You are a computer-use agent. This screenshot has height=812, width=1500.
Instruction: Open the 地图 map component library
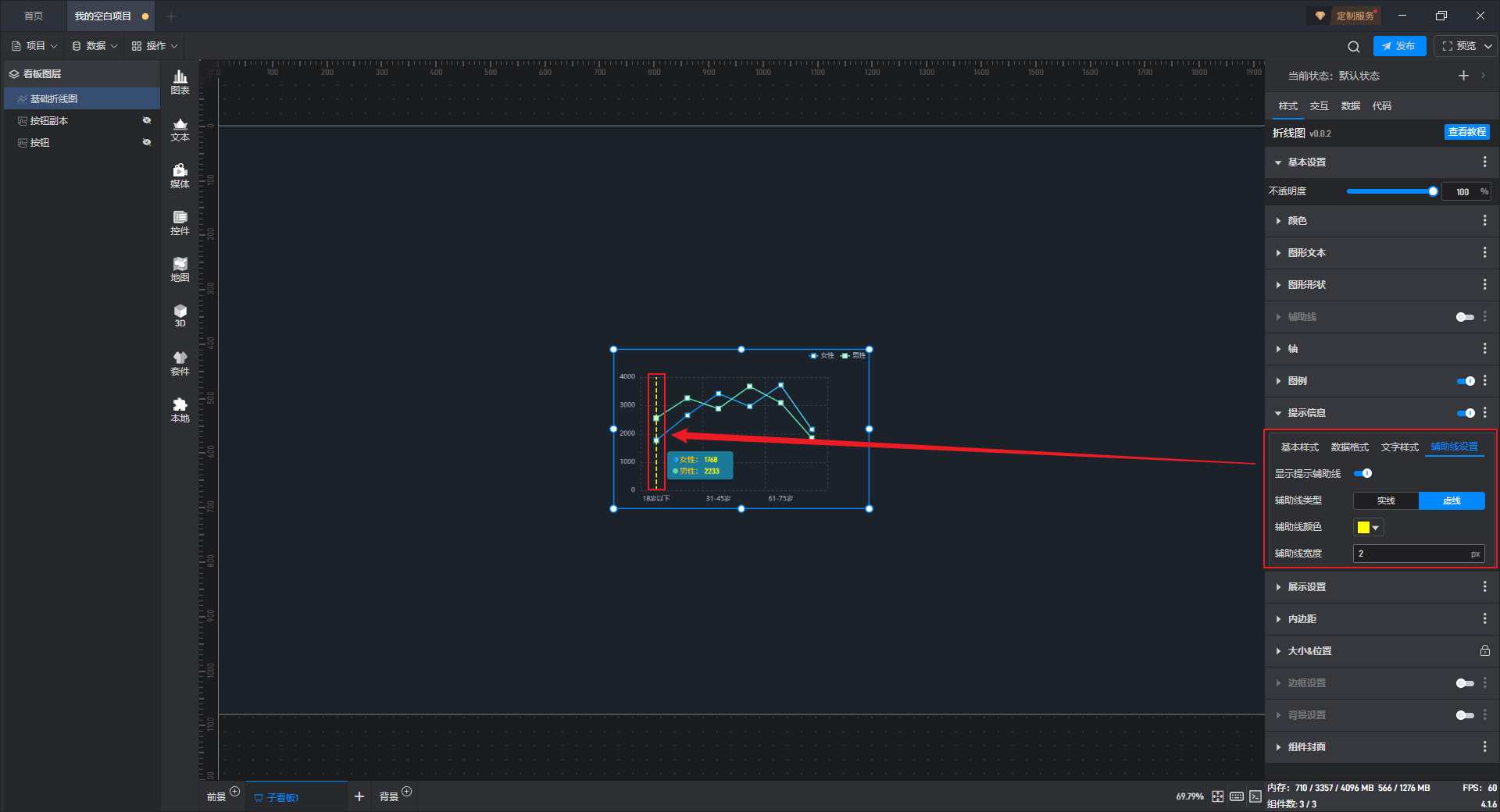(180, 269)
